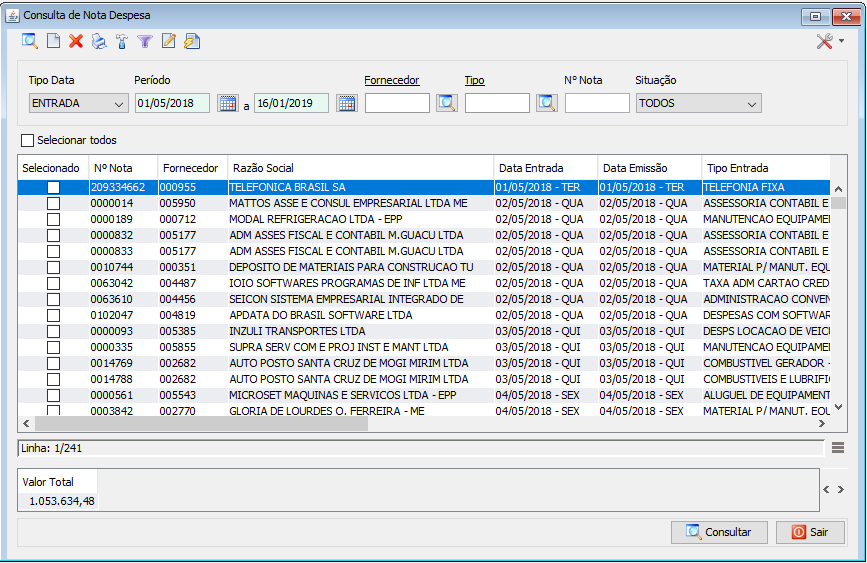This screenshot has width=867, height=563.
Task: Sort by Nº Nota column header
Action: coord(123,168)
